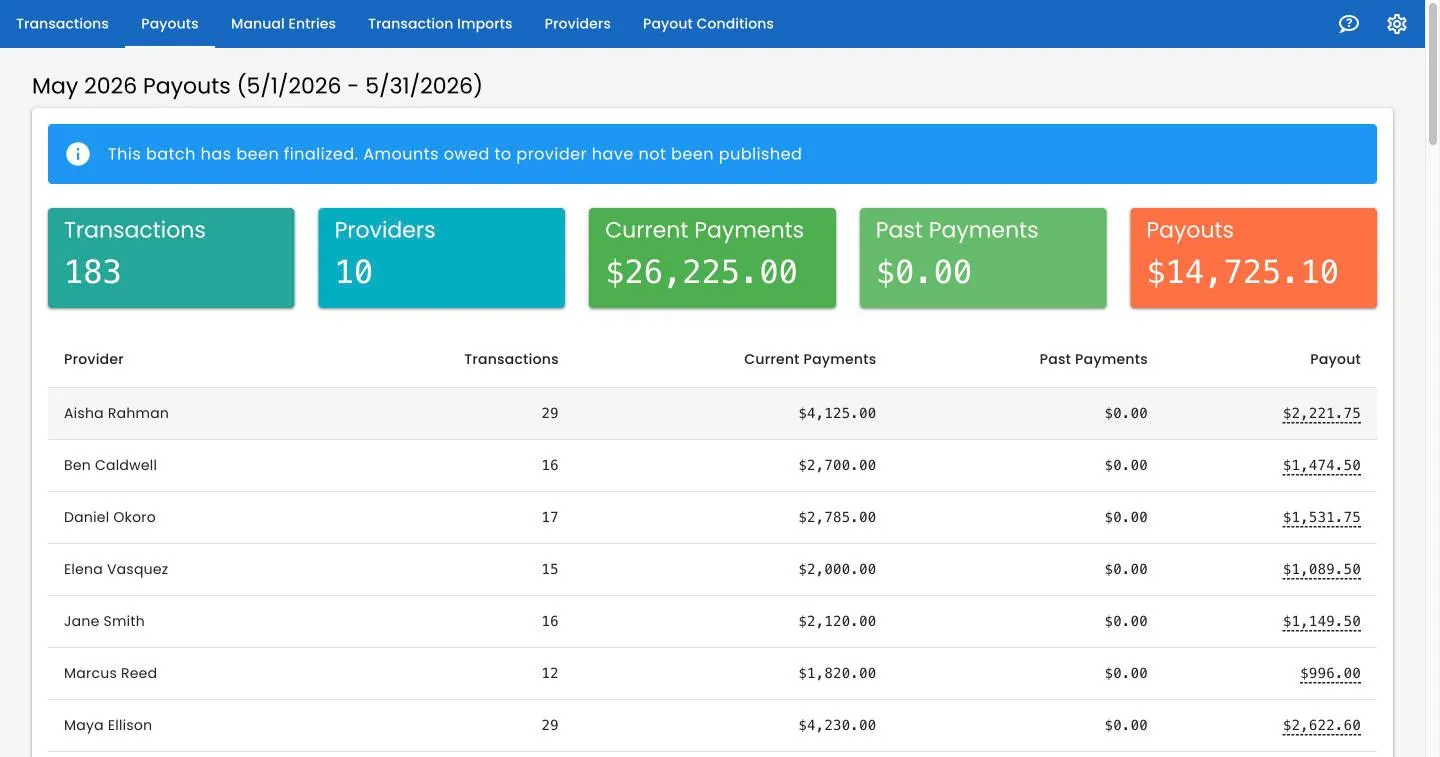View Maya Ellison's payout $2,622.60
Screen dimensions: 1440x757
[1322, 725]
